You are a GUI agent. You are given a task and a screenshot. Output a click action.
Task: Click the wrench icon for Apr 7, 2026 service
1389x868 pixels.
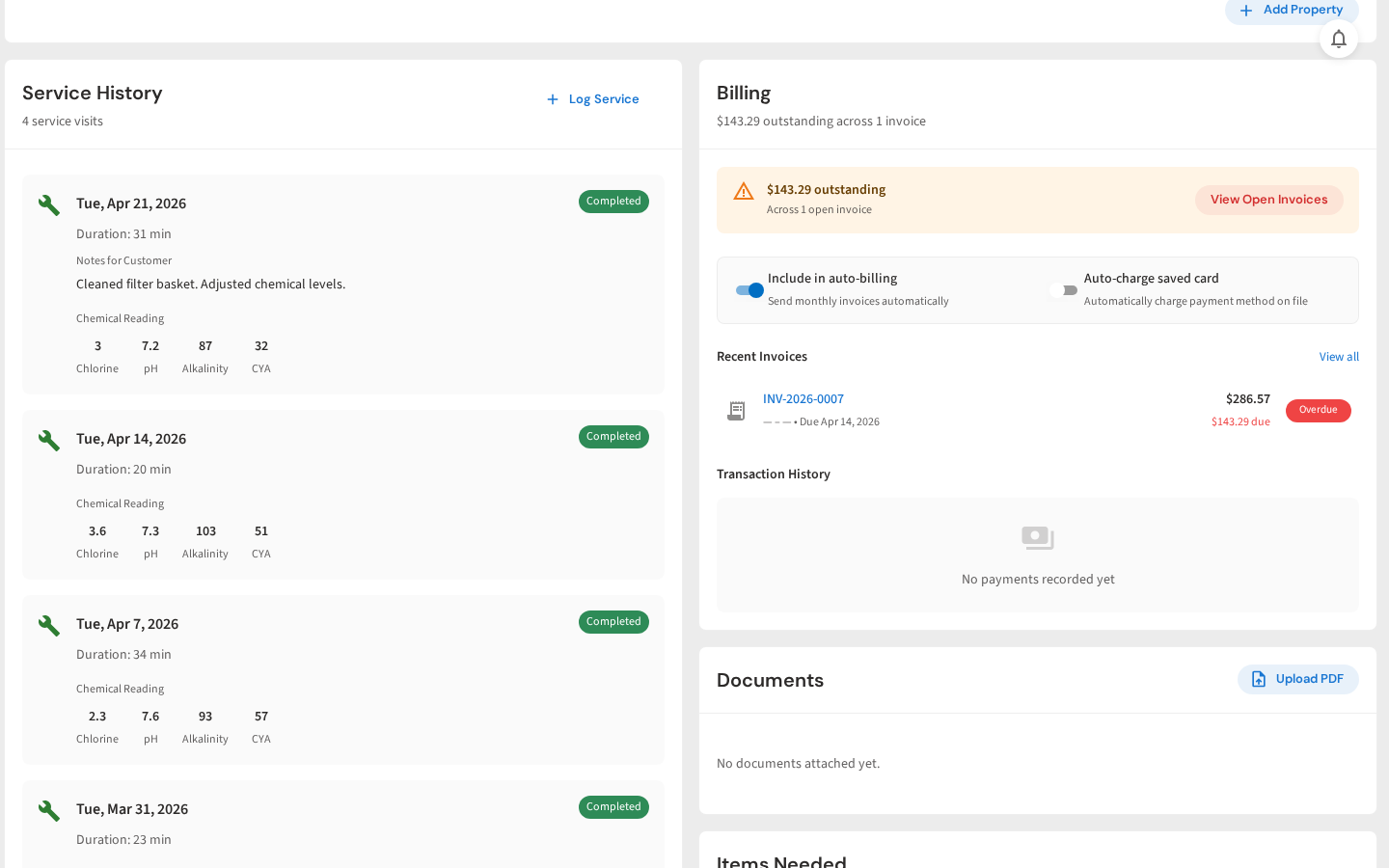[49, 625]
